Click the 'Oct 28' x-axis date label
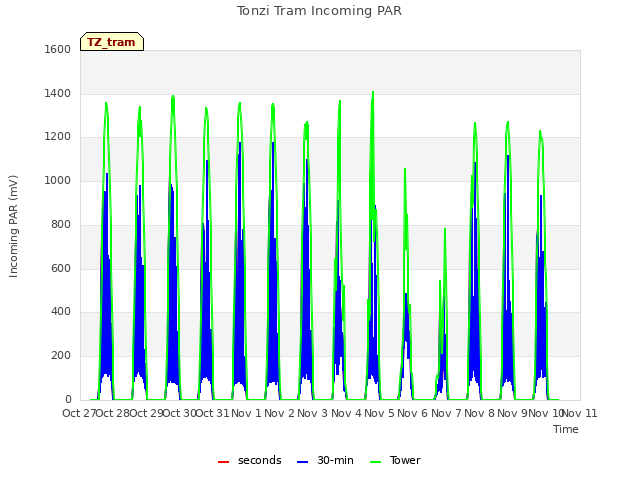 [x=112, y=413]
